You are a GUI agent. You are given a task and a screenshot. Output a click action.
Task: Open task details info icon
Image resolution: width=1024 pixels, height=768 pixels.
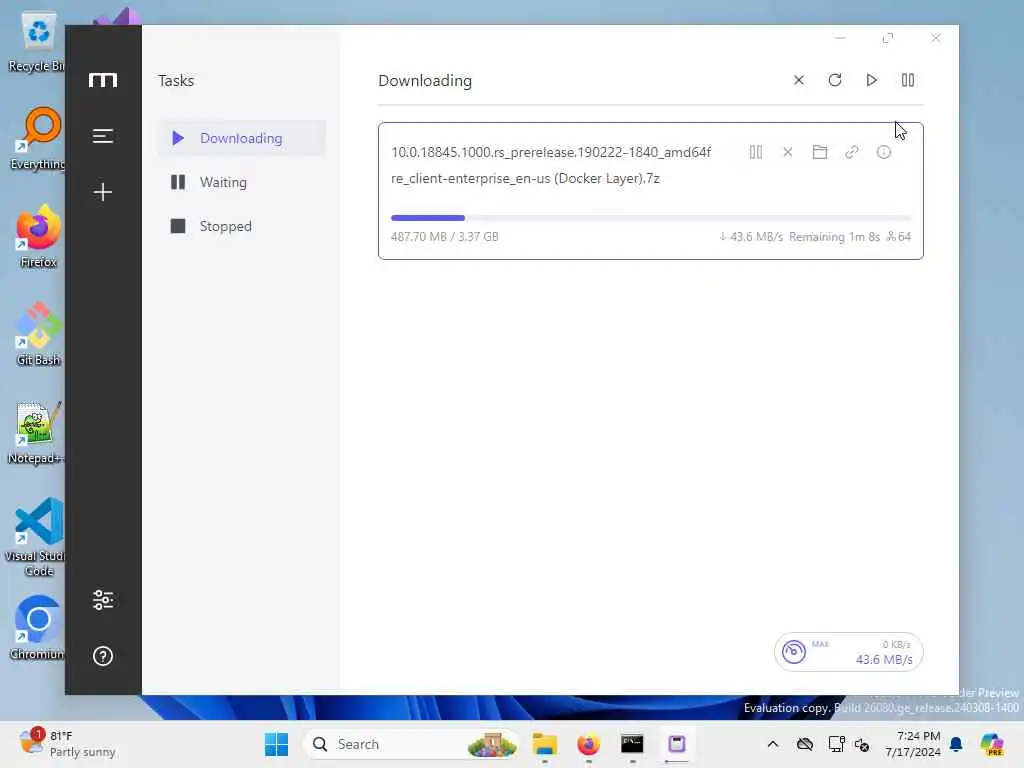point(884,152)
